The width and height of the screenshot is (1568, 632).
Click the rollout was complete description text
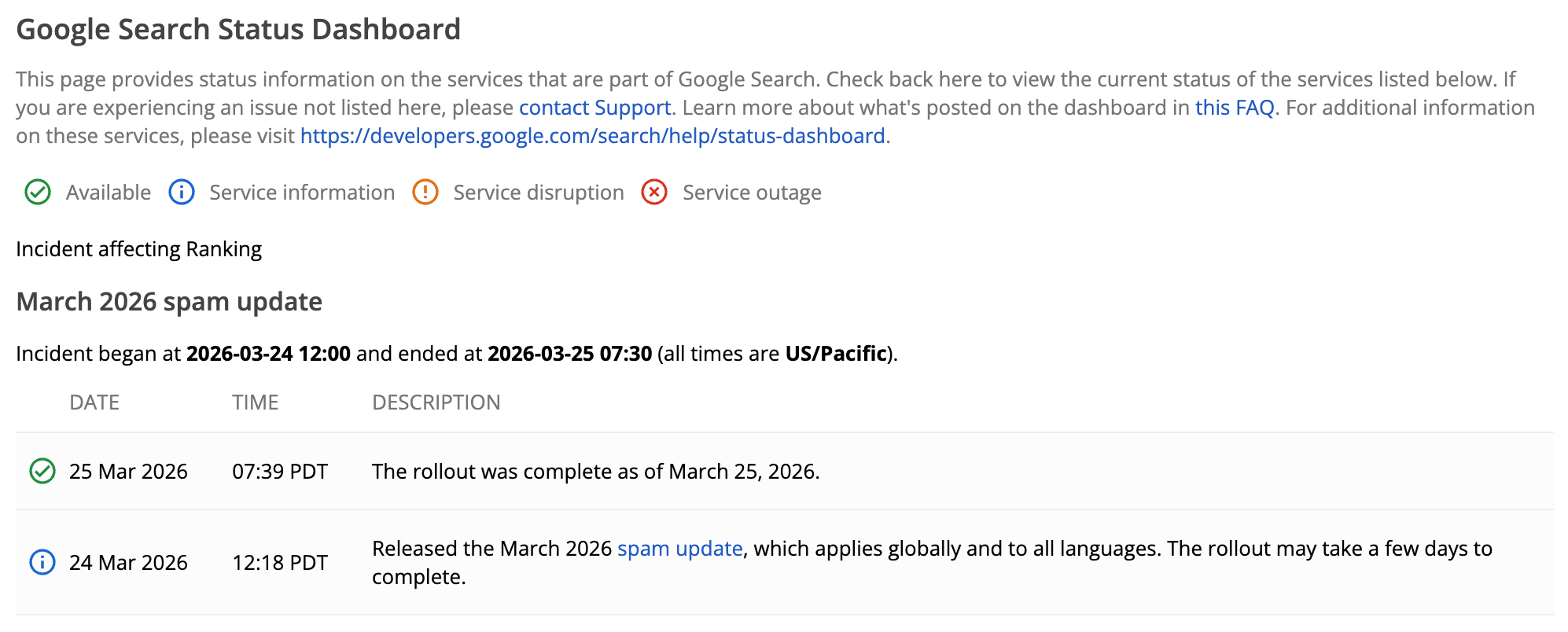[x=595, y=472]
